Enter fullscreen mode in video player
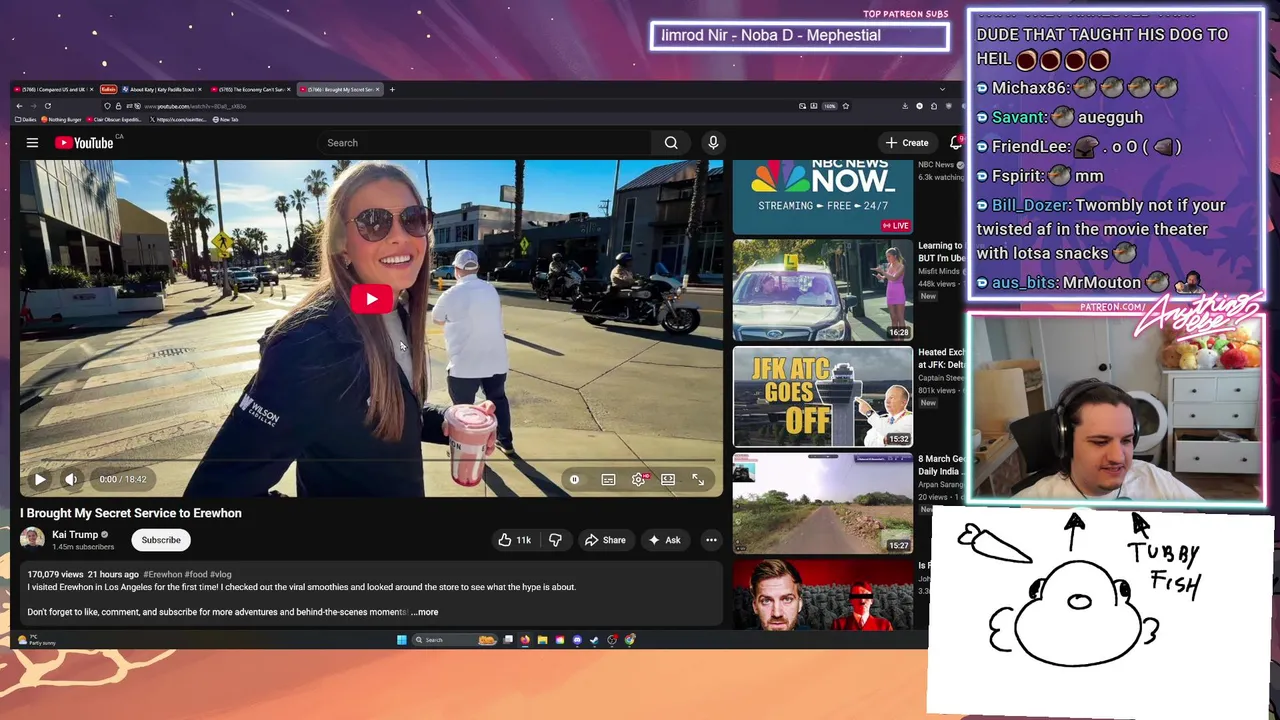This screenshot has height=720, width=1280. (x=698, y=480)
